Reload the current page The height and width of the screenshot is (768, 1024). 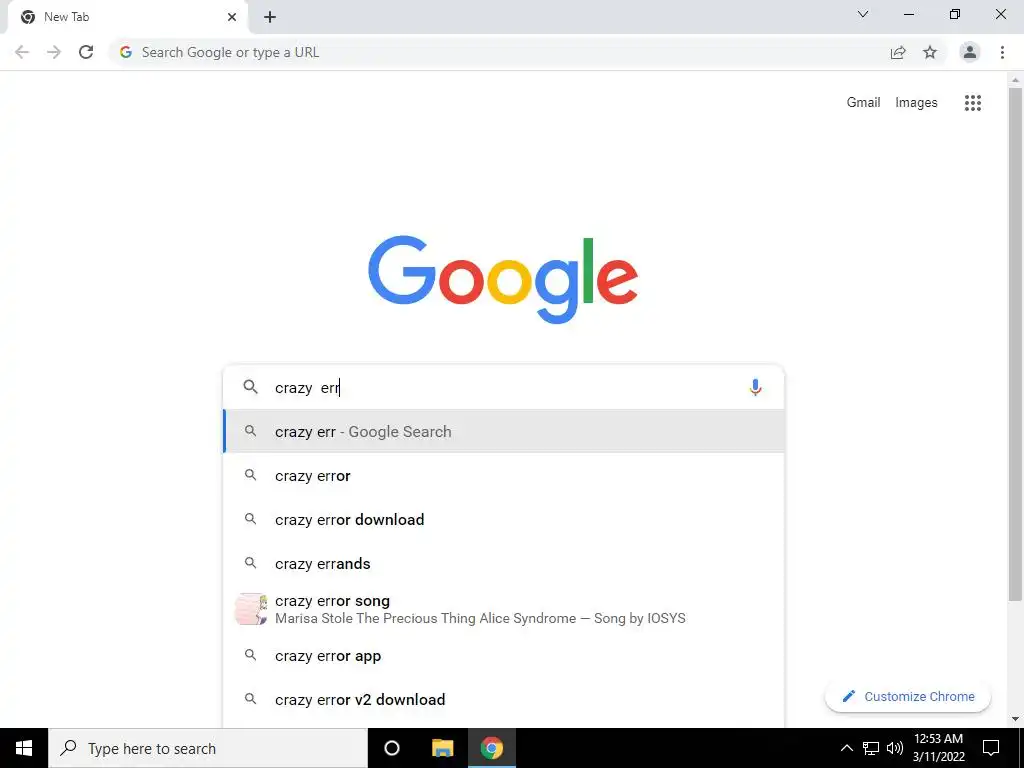(86, 52)
